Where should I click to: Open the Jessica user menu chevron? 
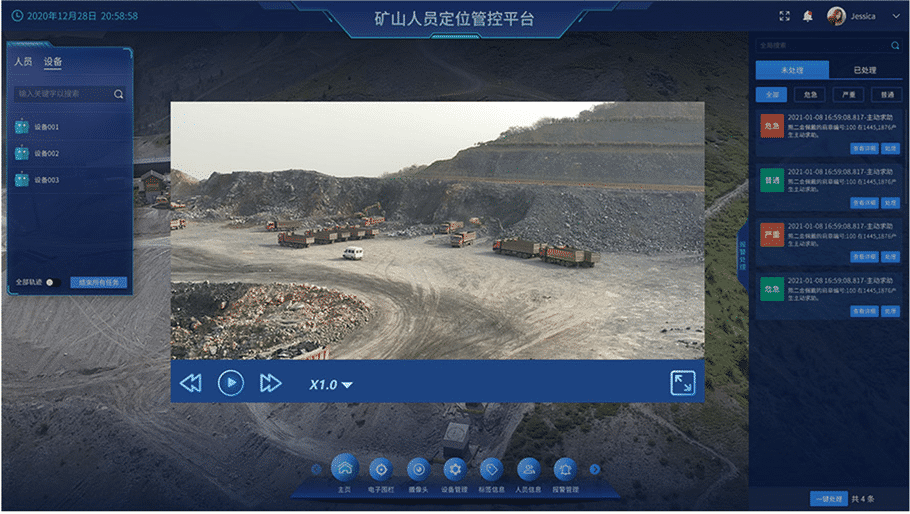(x=895, y=16)
